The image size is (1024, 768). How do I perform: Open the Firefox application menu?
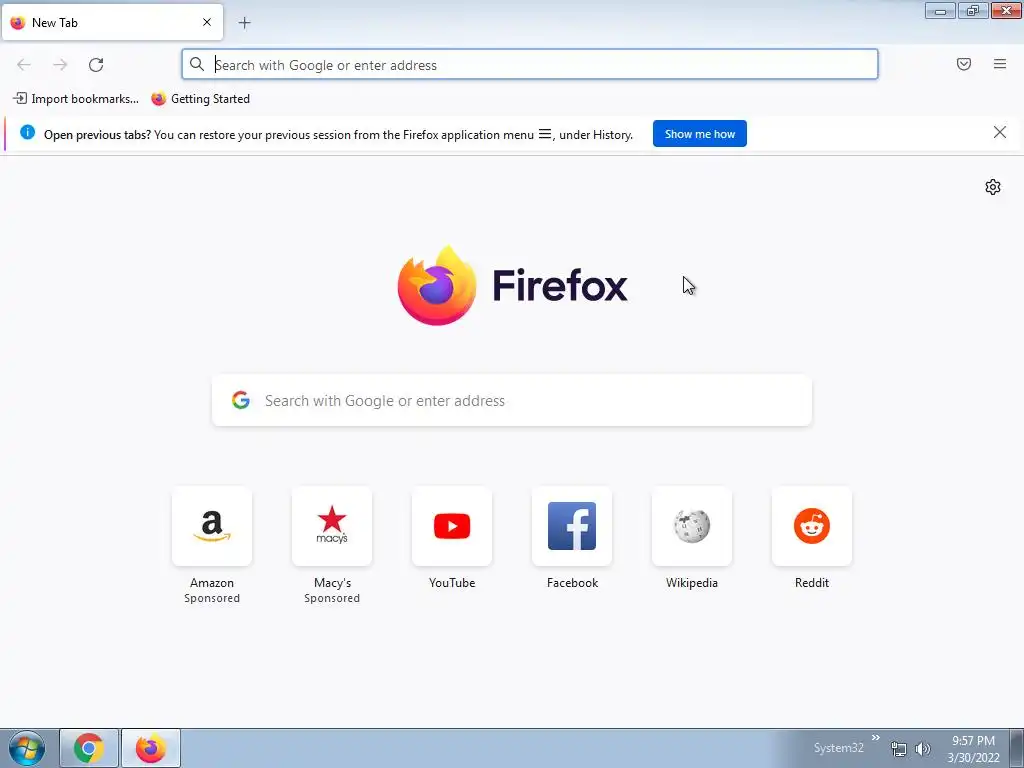tap(1000, 64)
